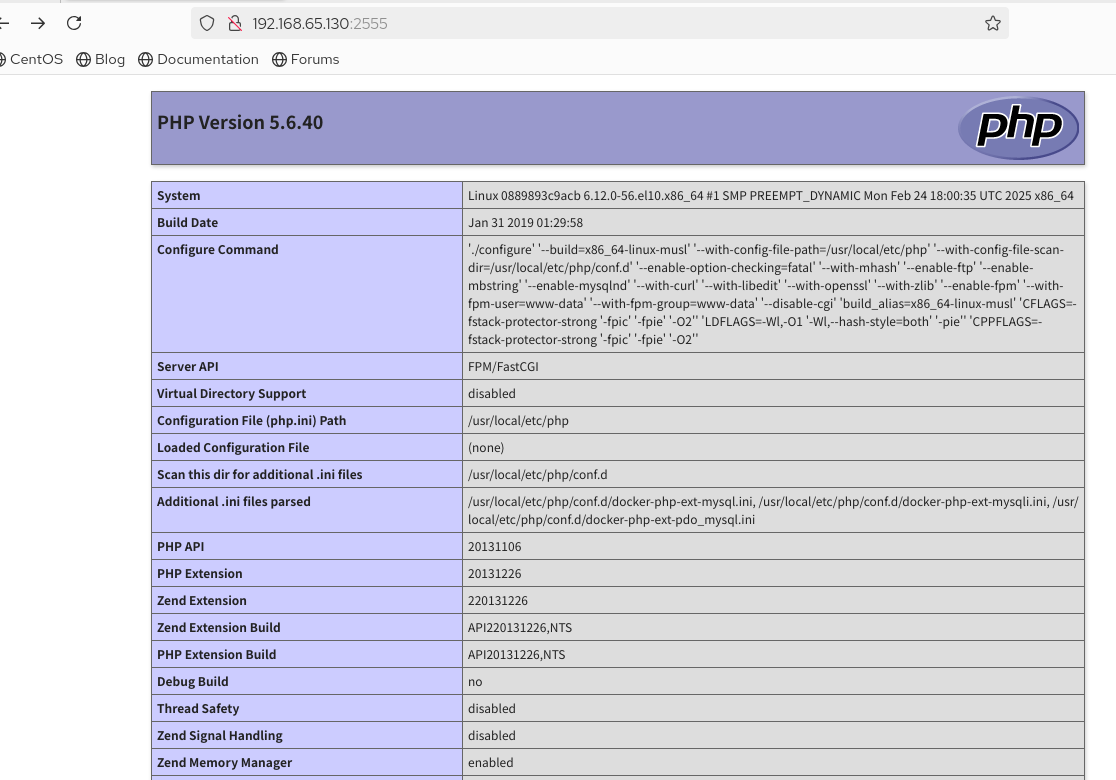Select the PHP Extension label
Screen dimensions: 1116x780
tap(200, 574)
